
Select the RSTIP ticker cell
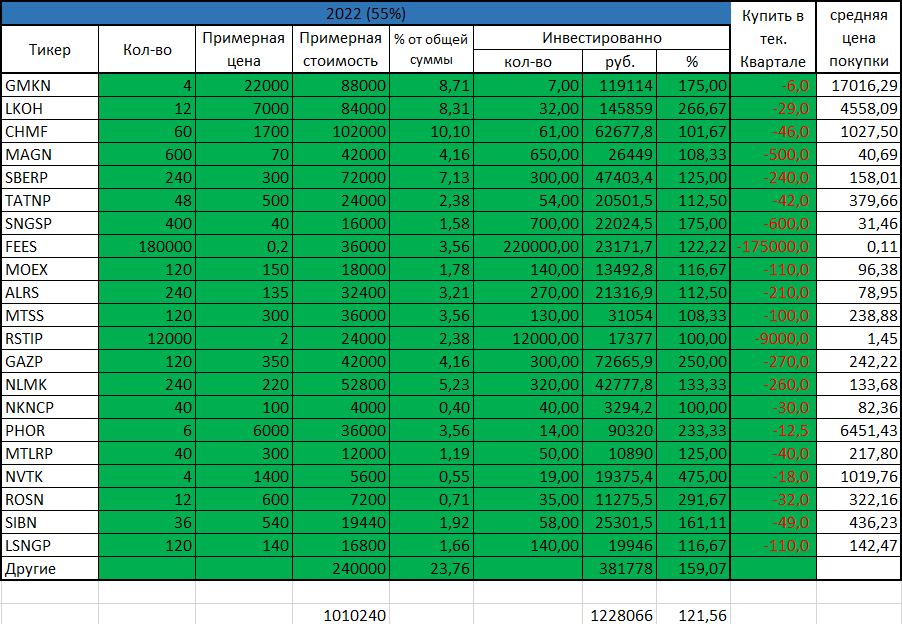click(x=50, y=339)
